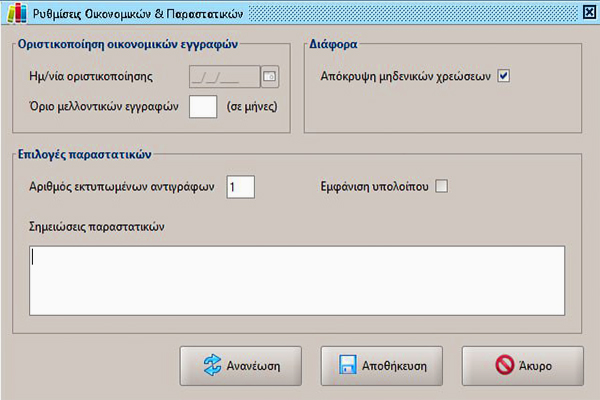The image size is (600, 400).
Task: Disable the Απόκρυψη μηδενικών χρεώσεων checkbox
Action: click(504, 76)
